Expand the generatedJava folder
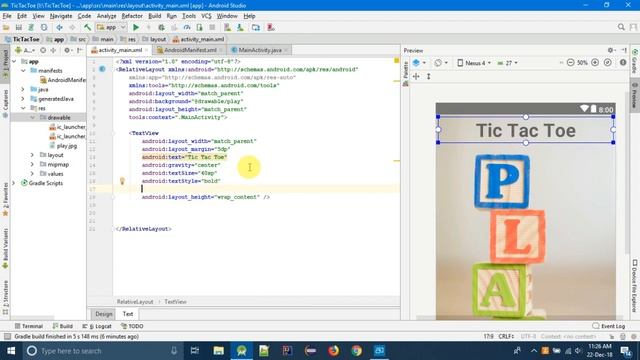This screenshot has height=360, width=640. 23,98
